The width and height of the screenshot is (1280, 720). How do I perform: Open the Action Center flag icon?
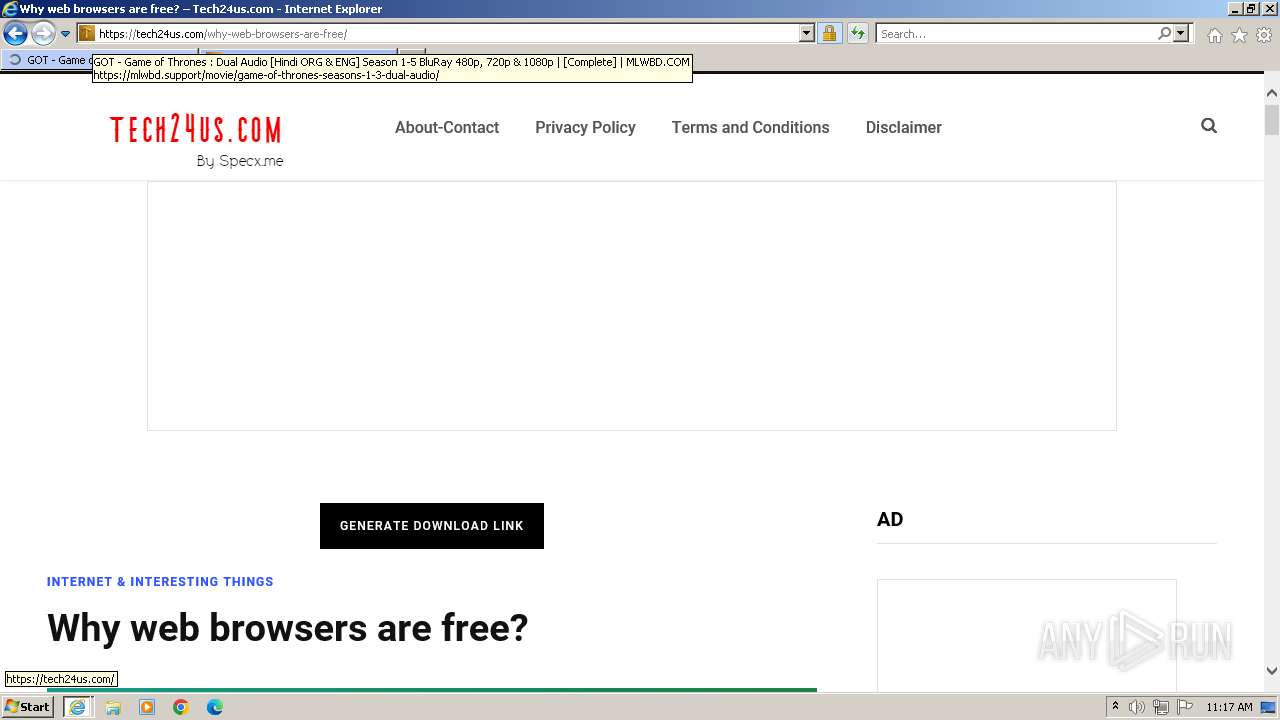[x=1185, y=707]
